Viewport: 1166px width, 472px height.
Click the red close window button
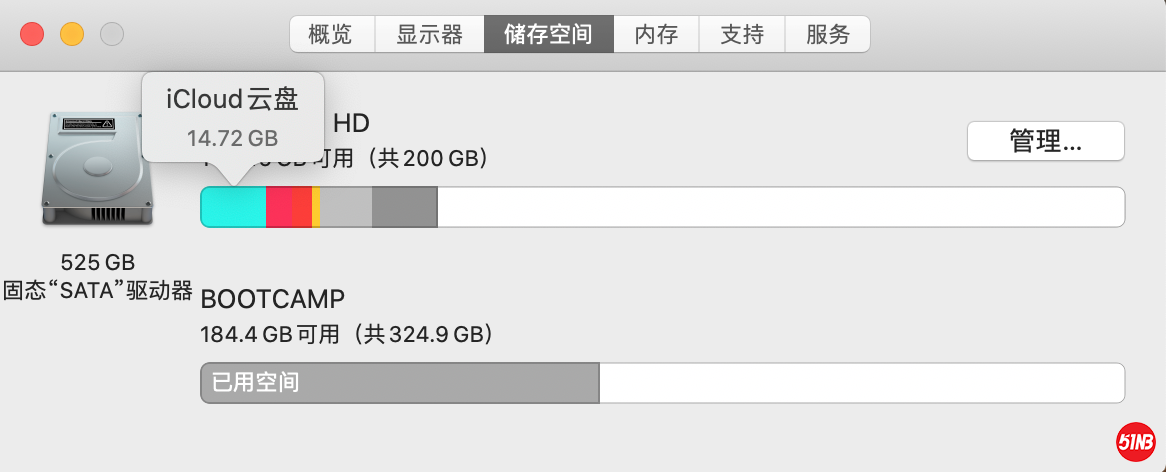[33, 35]
